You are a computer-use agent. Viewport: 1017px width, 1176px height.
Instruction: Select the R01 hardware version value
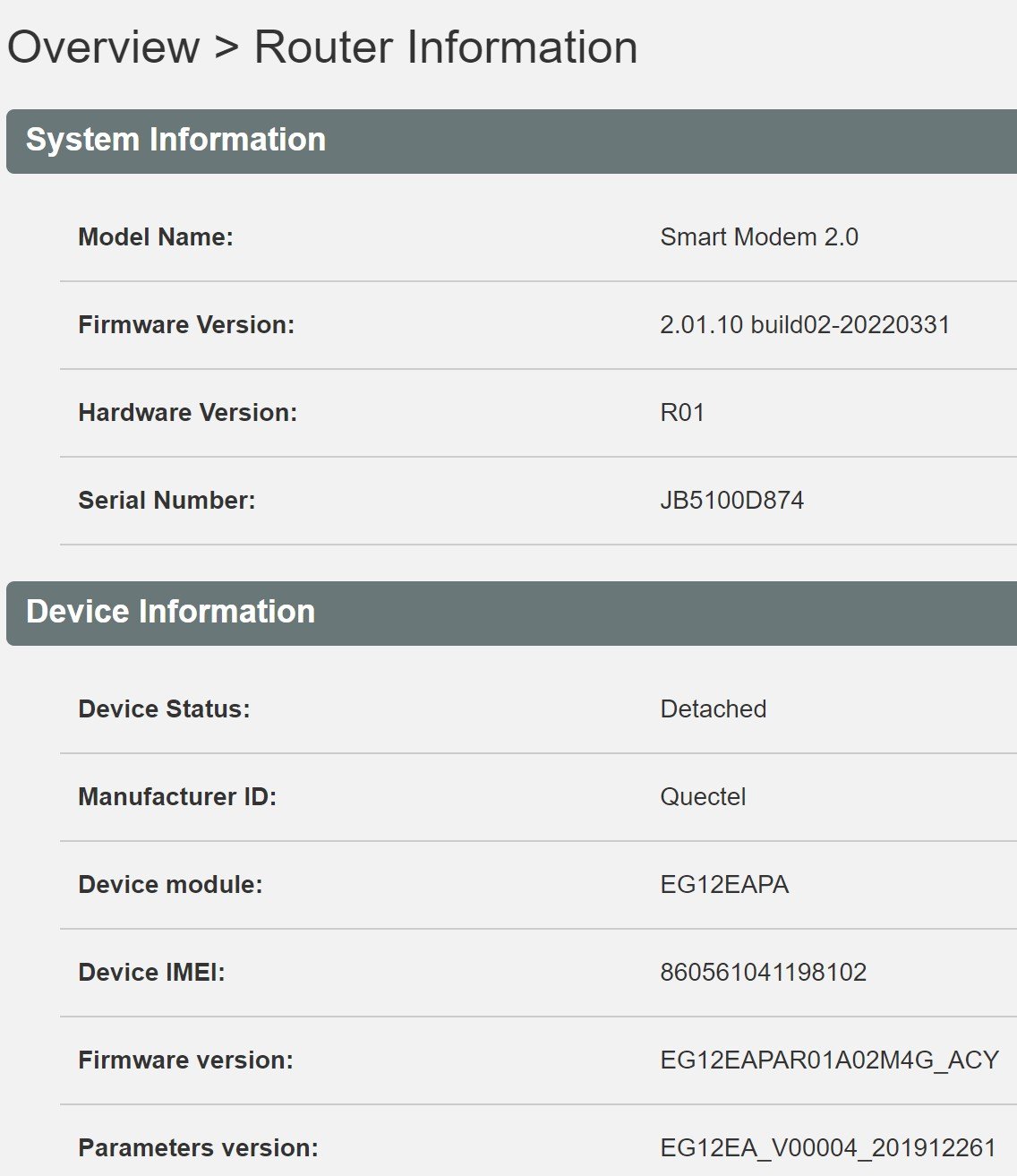click(x=682, y=413)
